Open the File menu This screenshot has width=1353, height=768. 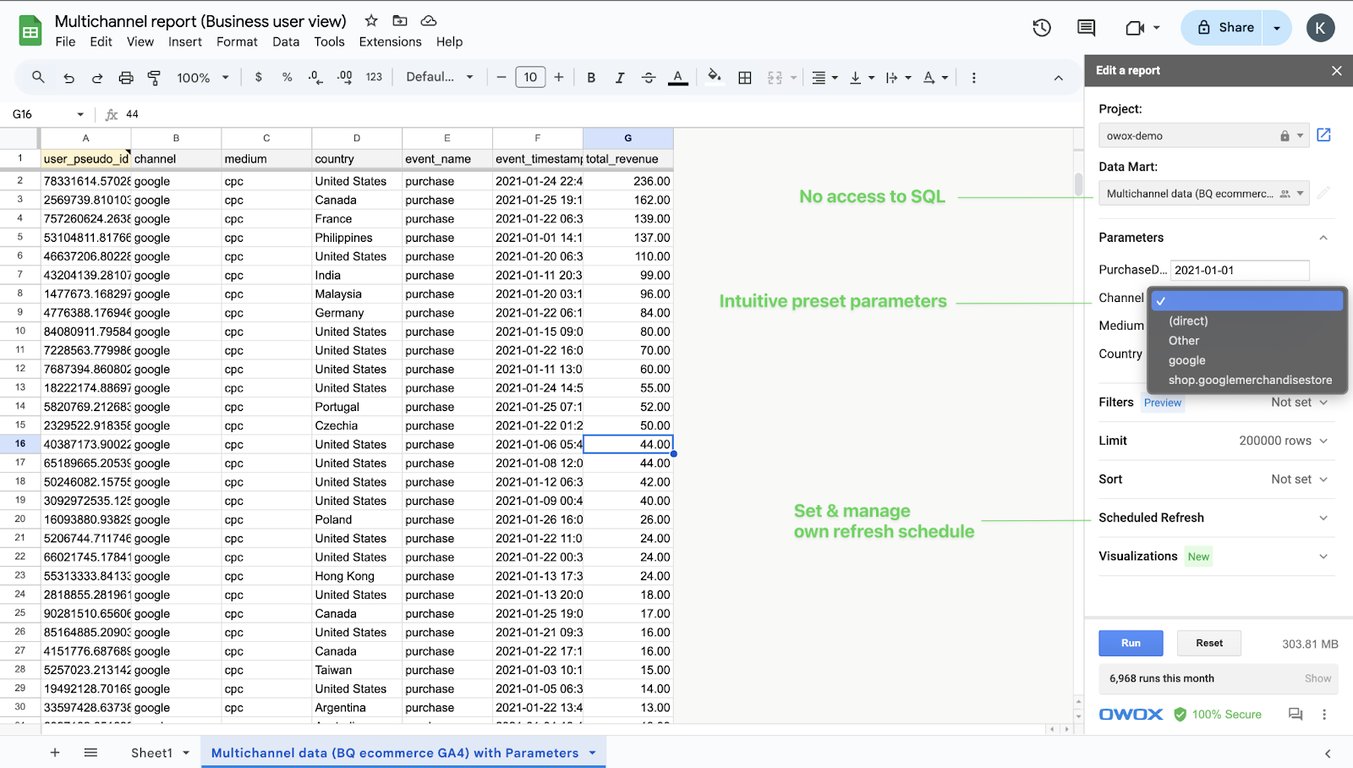tap(65, 42)
